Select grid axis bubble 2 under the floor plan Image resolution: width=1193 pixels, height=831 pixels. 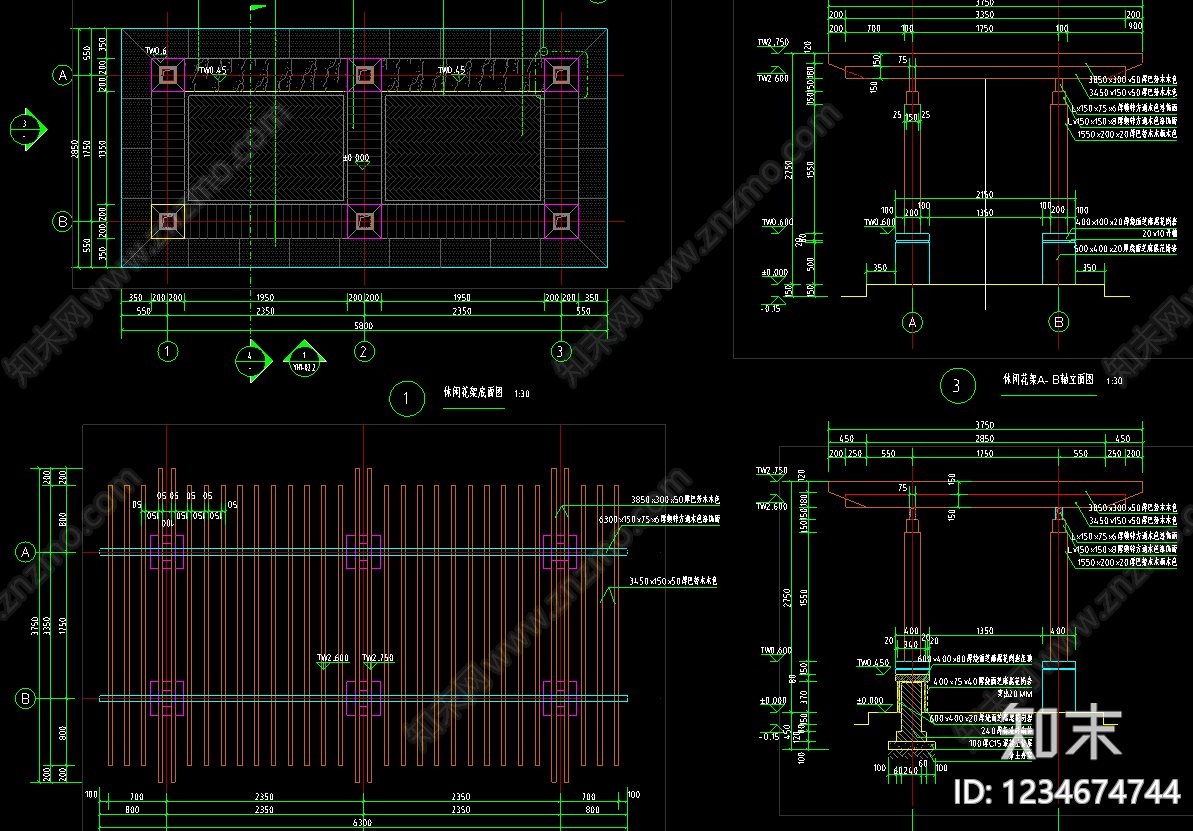(x=364, y=351)
